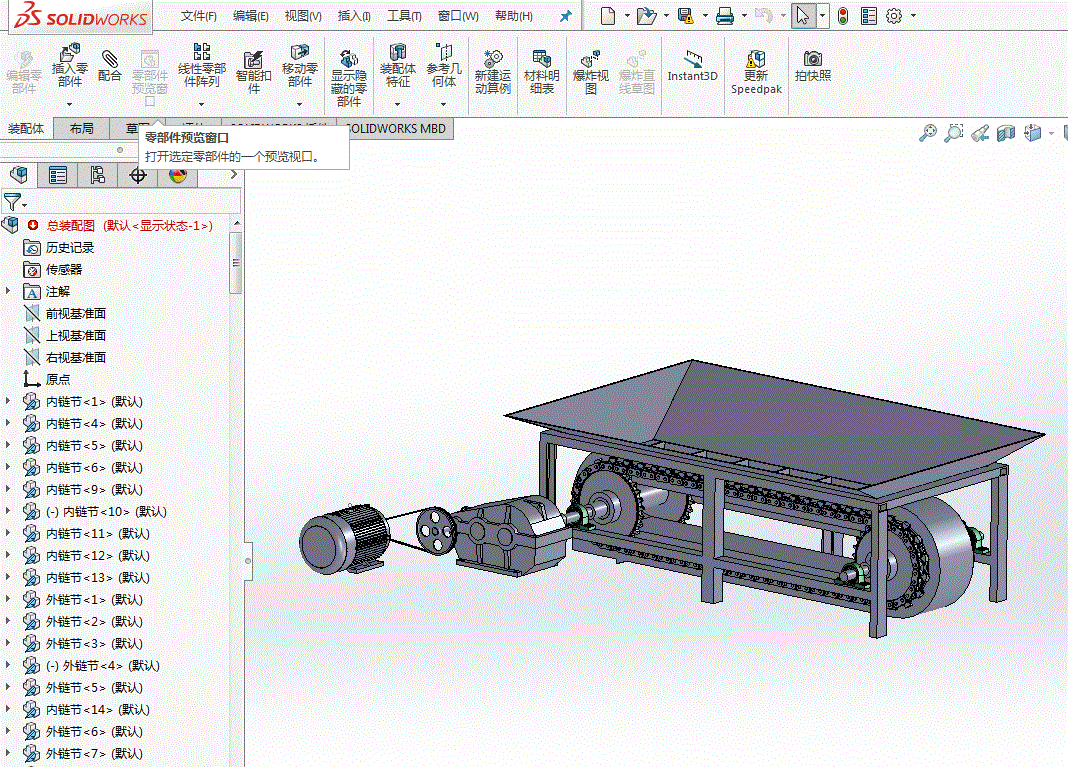The image size is (1068, 767).
Task: Click Update Speedpak (更新Speedpak) icon
Action: 756,60
